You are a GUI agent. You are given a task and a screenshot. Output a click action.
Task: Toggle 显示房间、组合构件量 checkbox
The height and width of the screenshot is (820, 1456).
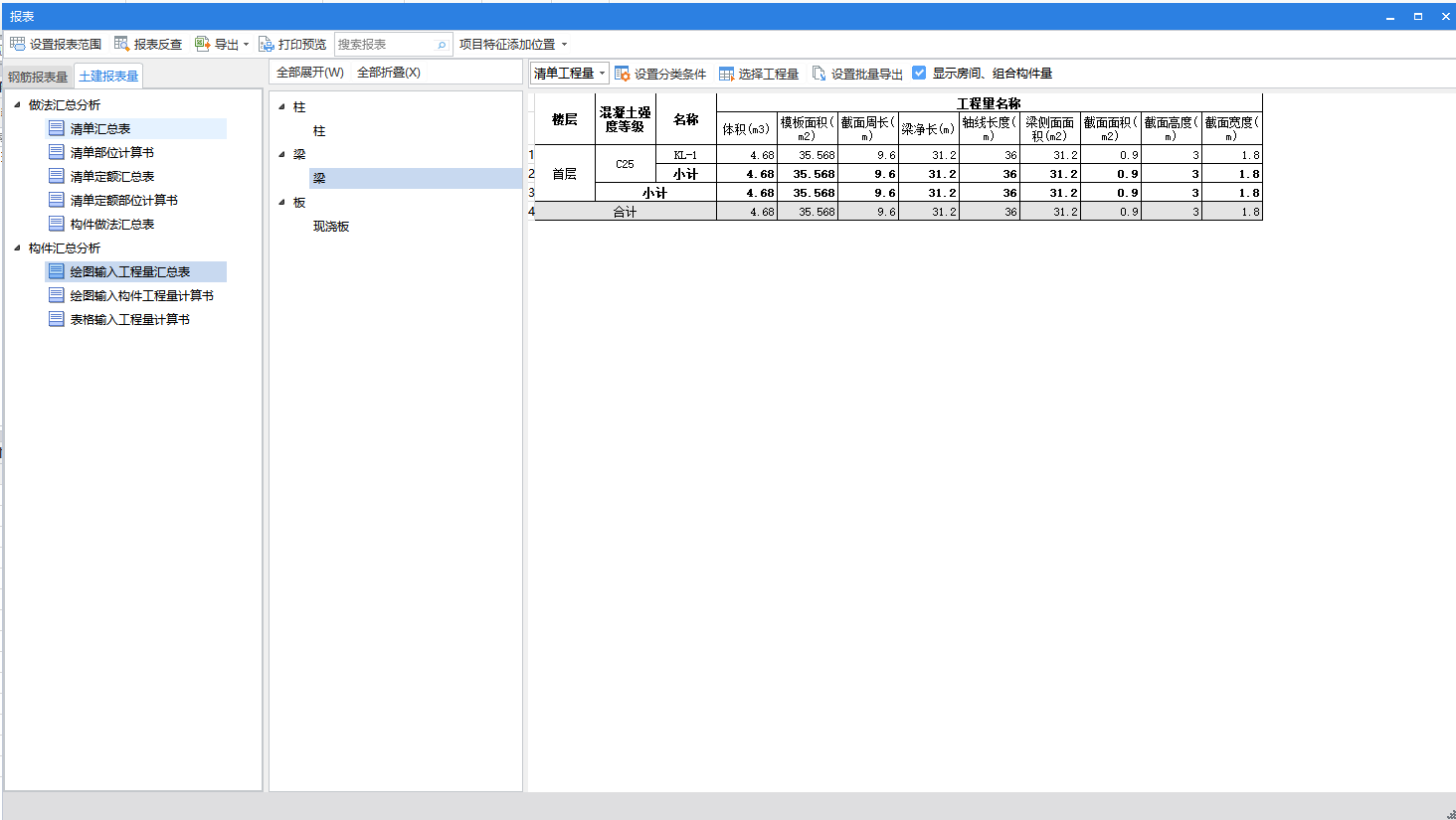click(919, 73)
